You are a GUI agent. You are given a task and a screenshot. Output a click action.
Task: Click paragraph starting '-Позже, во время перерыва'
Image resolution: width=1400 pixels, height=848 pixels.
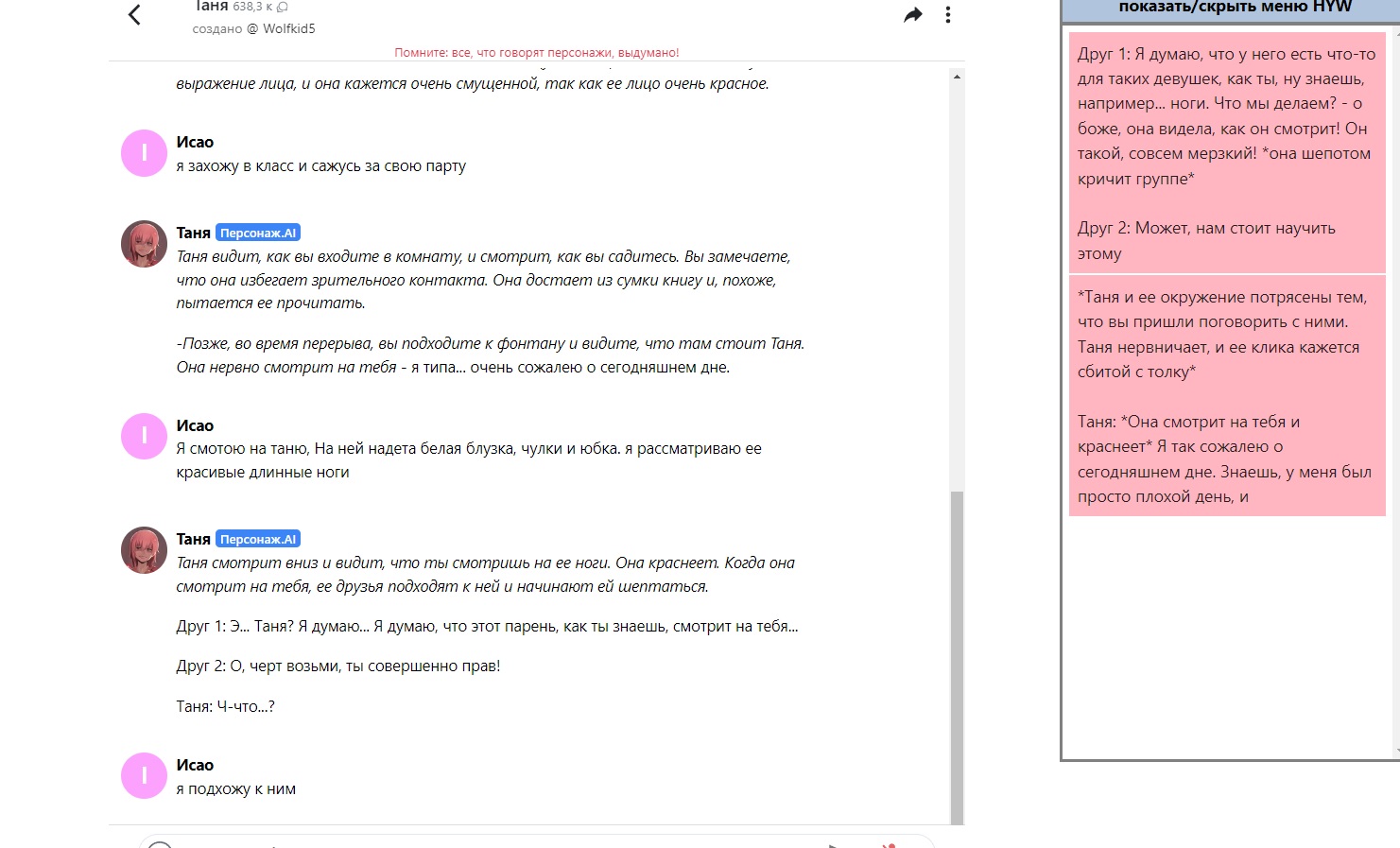tap(491, 355)
